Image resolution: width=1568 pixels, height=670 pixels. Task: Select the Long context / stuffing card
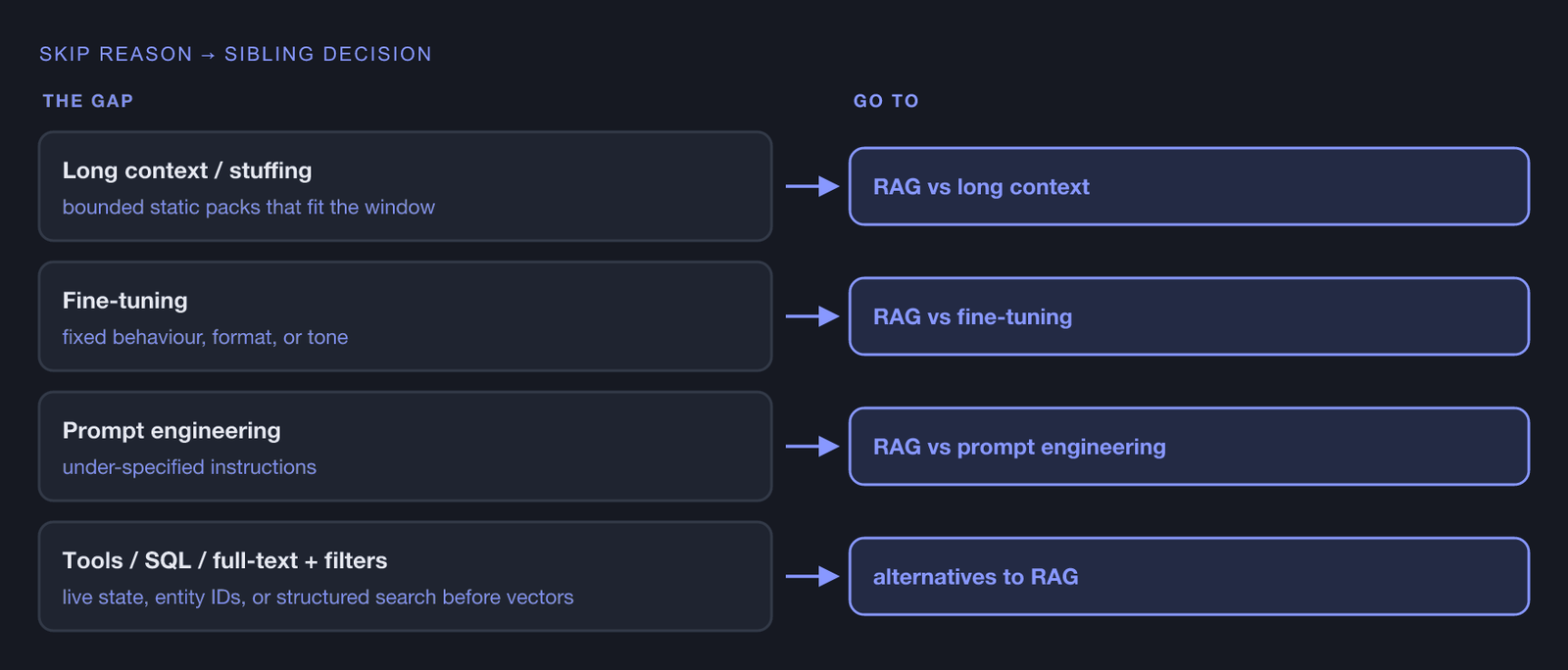[406, 186]
